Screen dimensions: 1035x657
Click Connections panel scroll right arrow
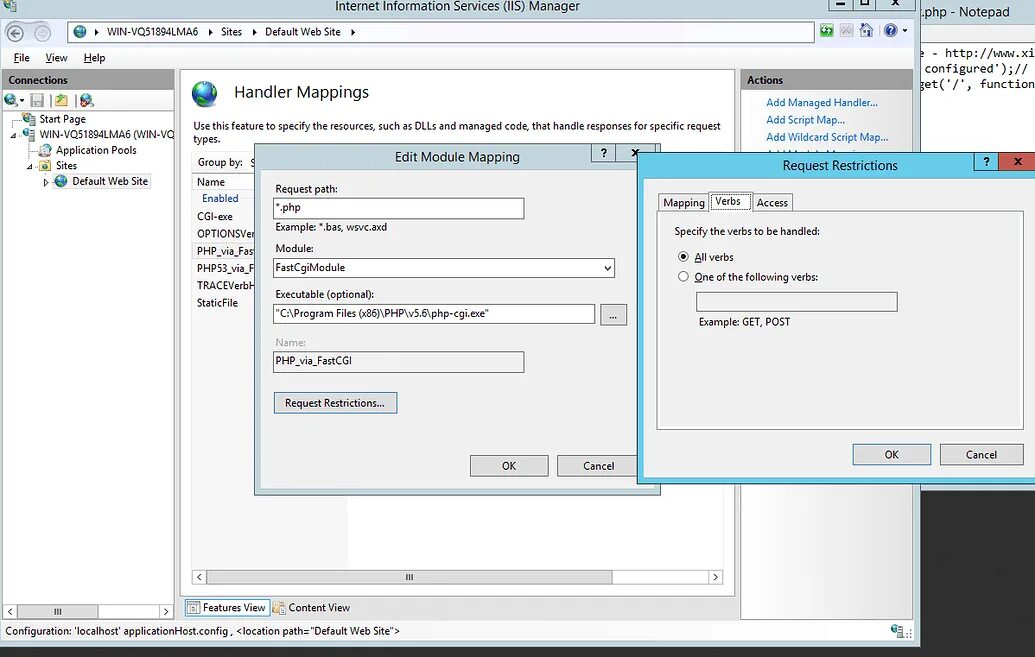166,611
